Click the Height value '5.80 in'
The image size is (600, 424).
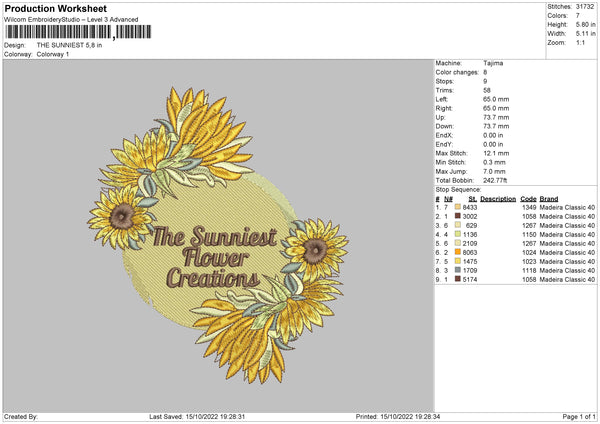pyautogui.click(x=585, y=24)
